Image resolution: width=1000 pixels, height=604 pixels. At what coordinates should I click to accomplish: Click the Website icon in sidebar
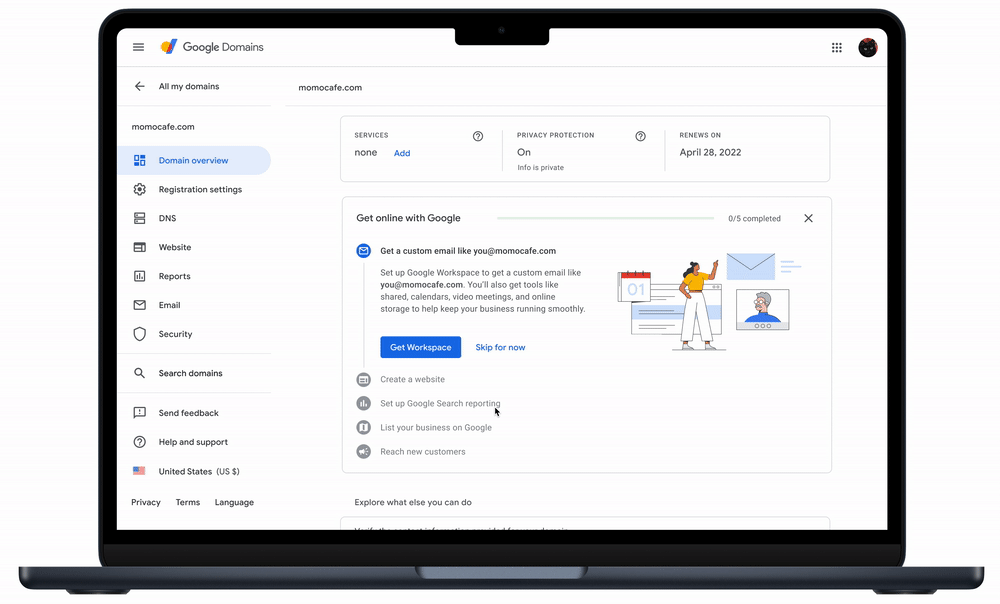pos(140,247)
